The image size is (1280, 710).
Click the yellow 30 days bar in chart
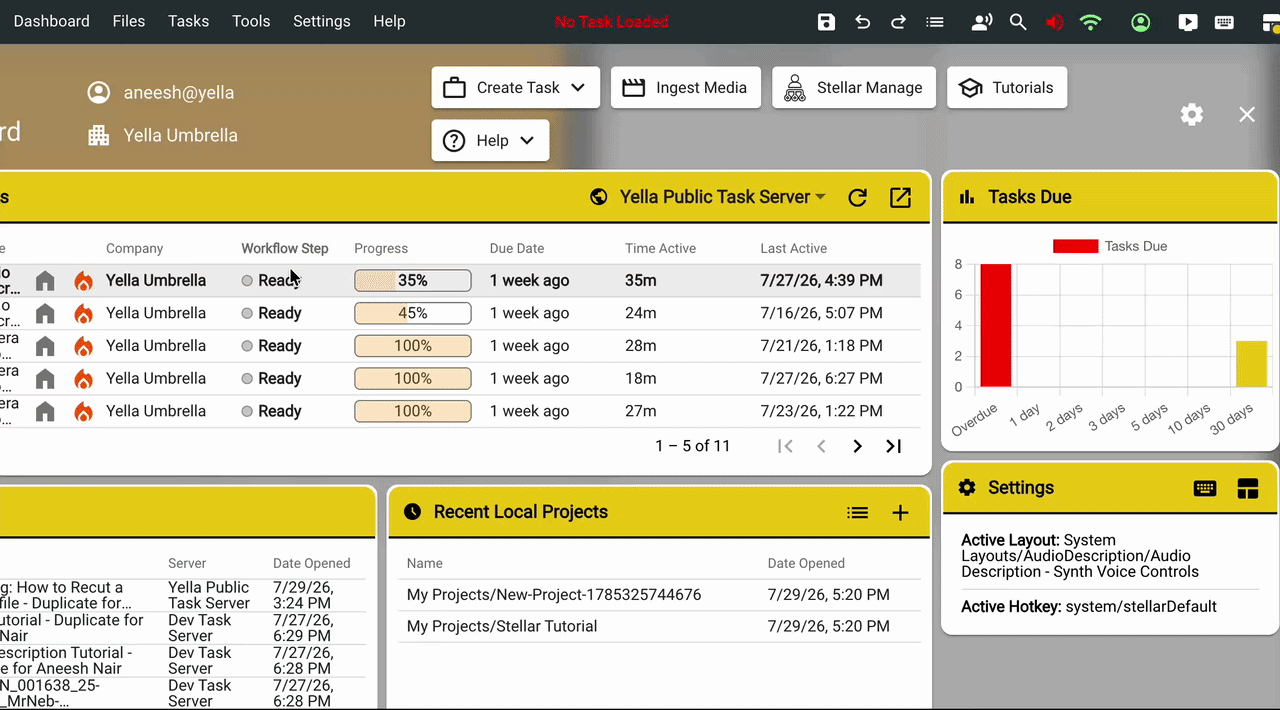coord(1251,364)
